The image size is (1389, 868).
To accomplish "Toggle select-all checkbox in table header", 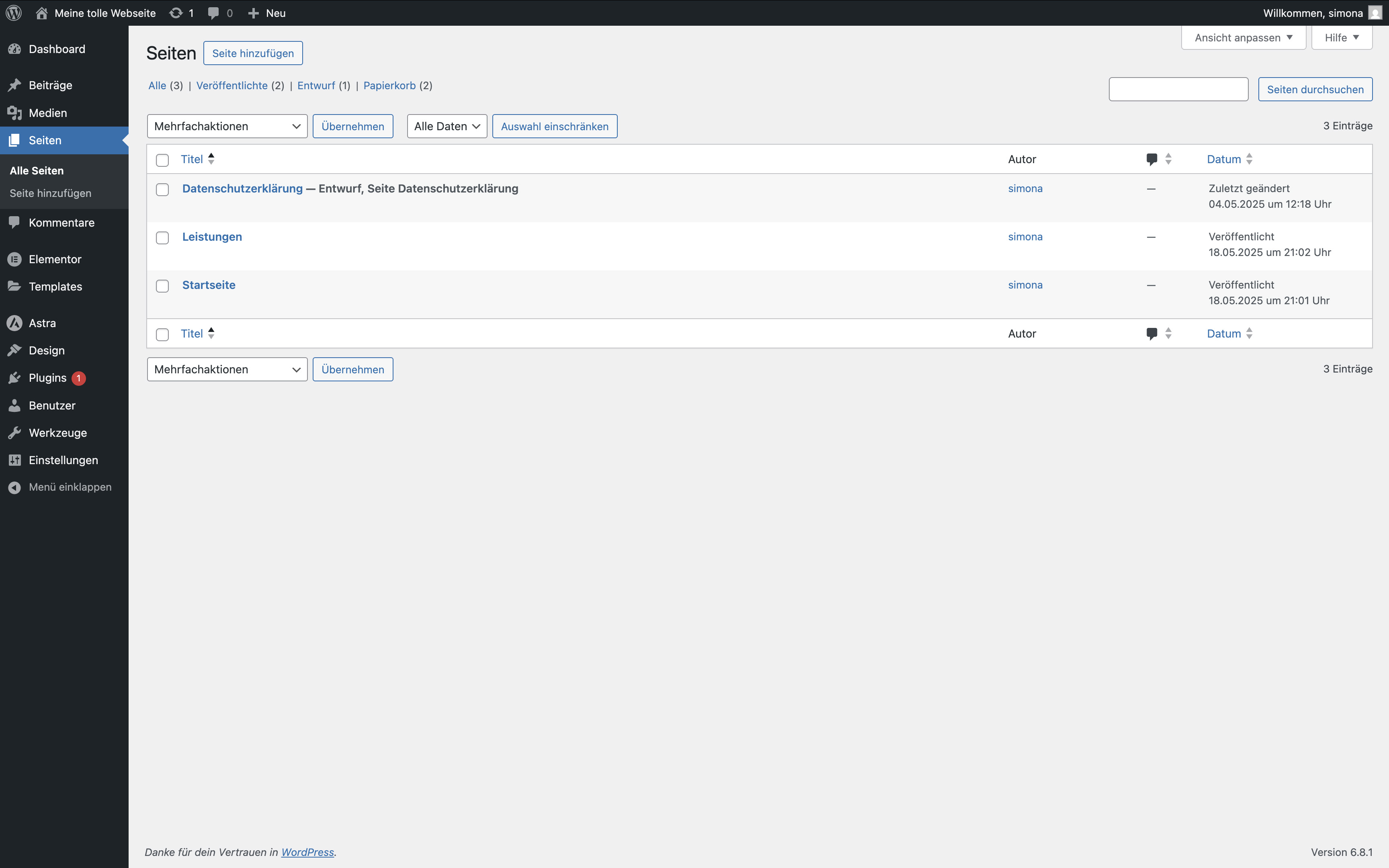I will [162, 160].
